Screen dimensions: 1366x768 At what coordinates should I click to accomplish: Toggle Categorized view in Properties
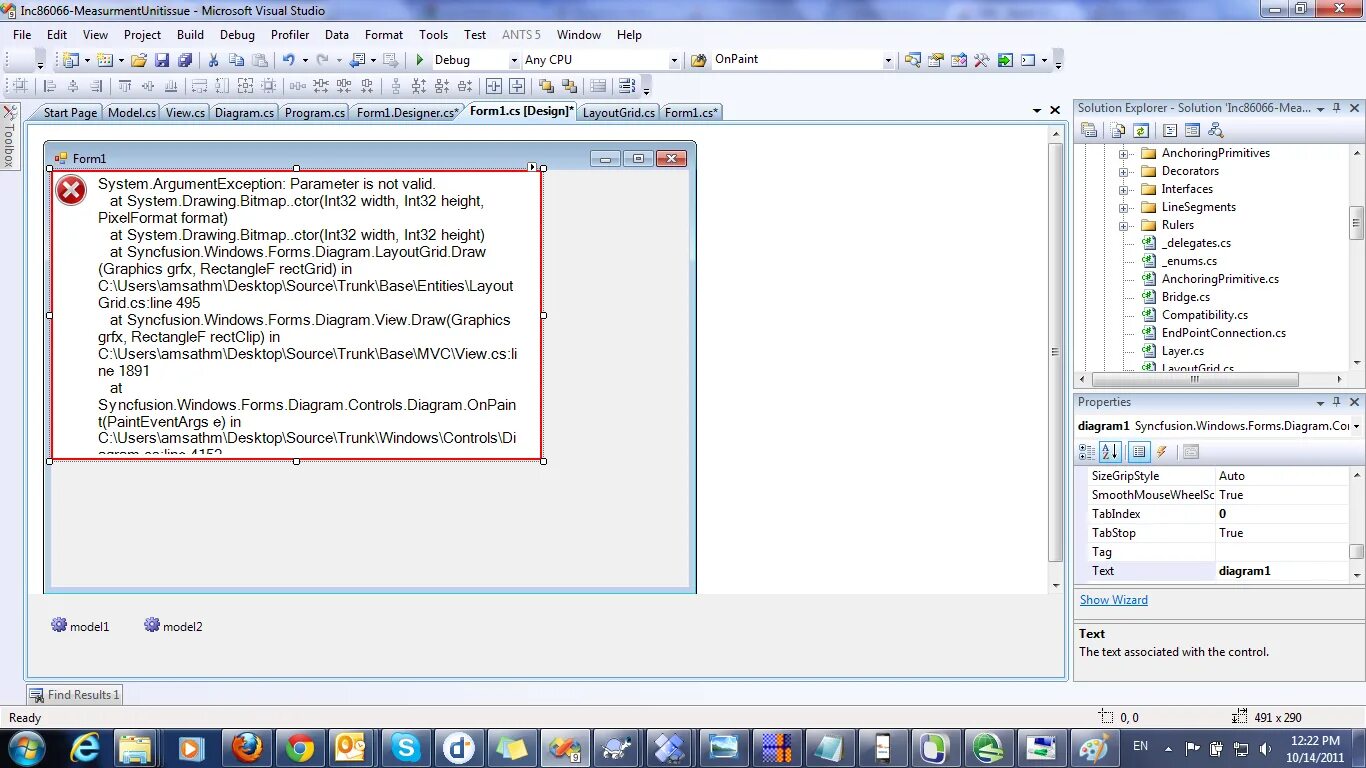click(x=1087, y=452)
